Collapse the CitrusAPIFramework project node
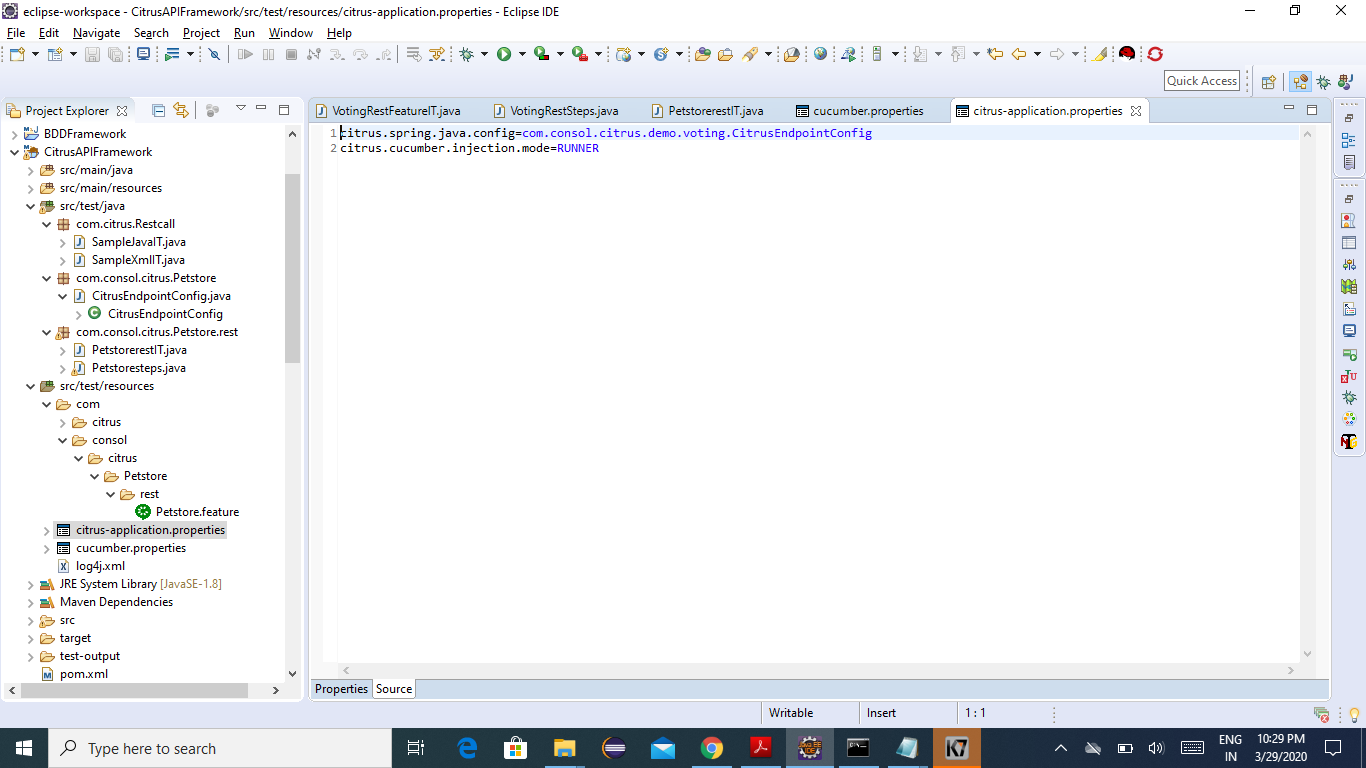Image resolution: width=1366 pixels, height=768 pixels. point(14,152)
